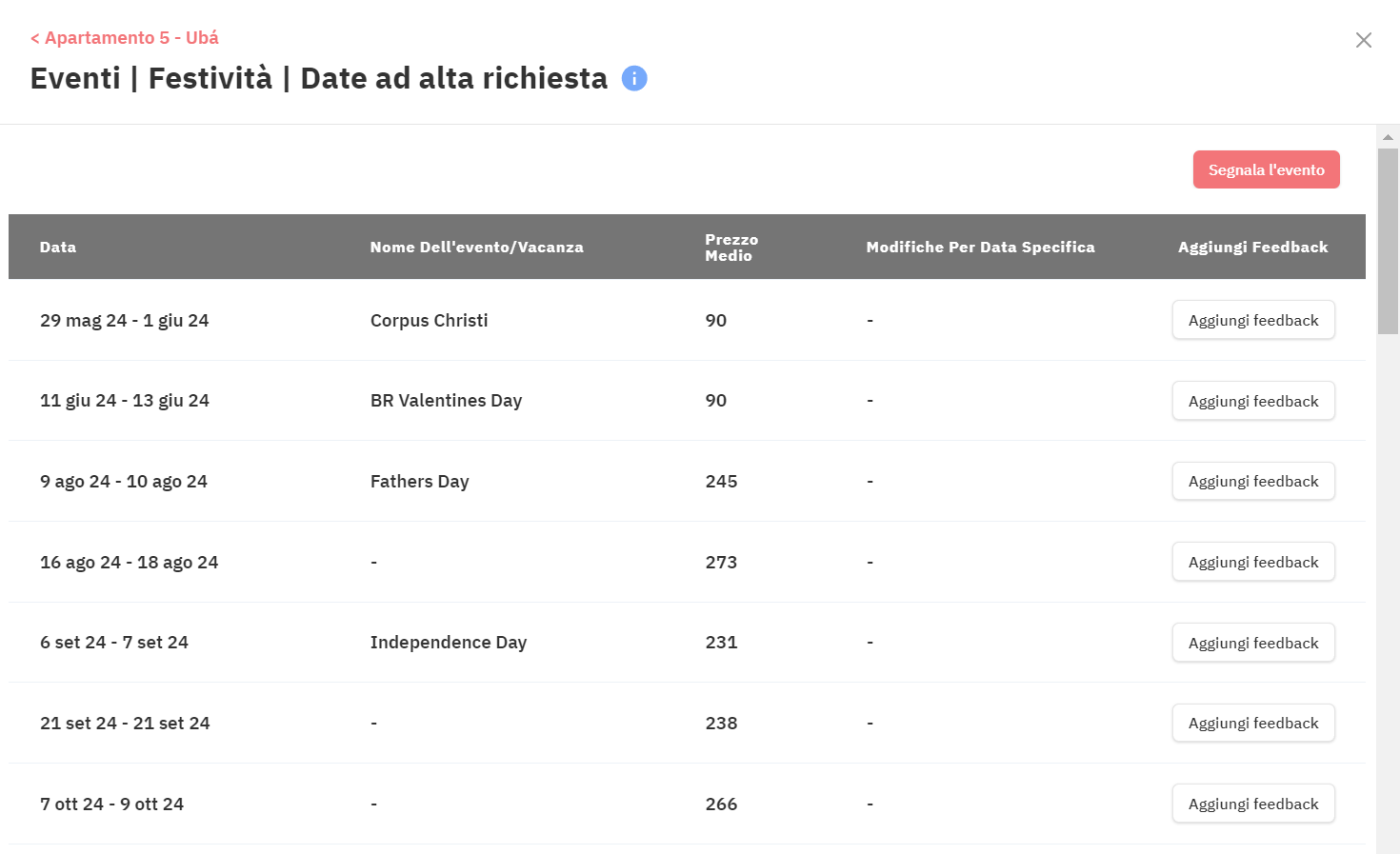Close the events panel with the X
Image resolution: width=1400 pixels, height=854 pixels.
(x=1364, y=40)
